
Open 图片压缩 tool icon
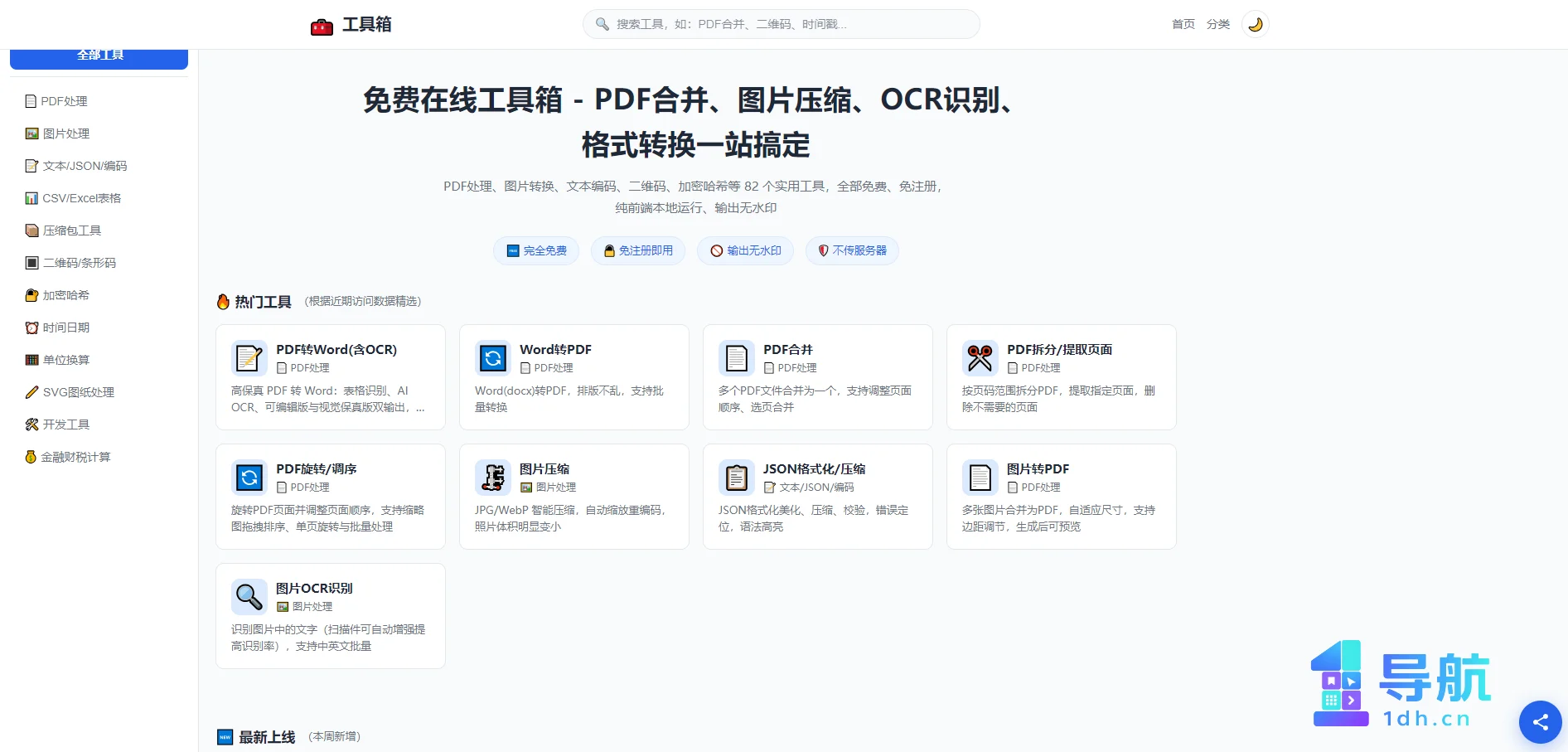click(492, 478)
